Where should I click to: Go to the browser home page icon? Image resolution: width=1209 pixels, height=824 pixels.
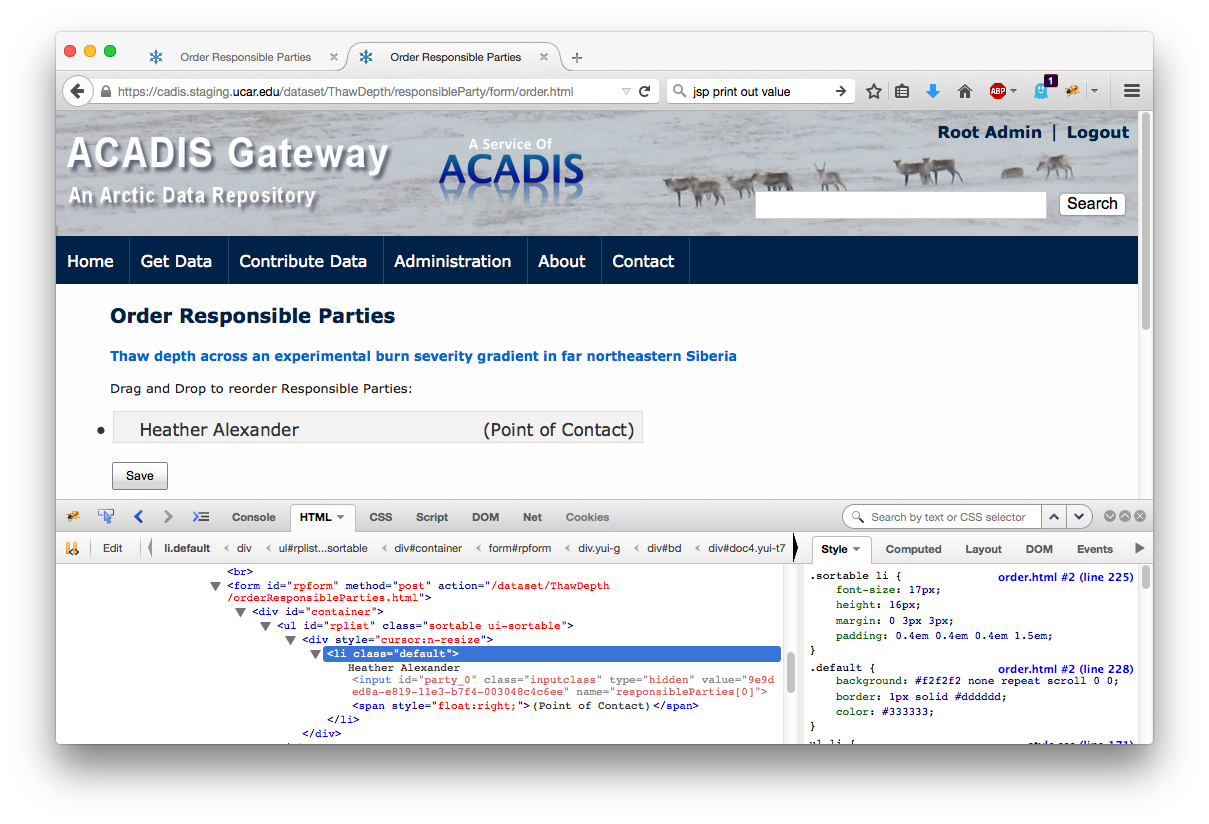point(965,91)
